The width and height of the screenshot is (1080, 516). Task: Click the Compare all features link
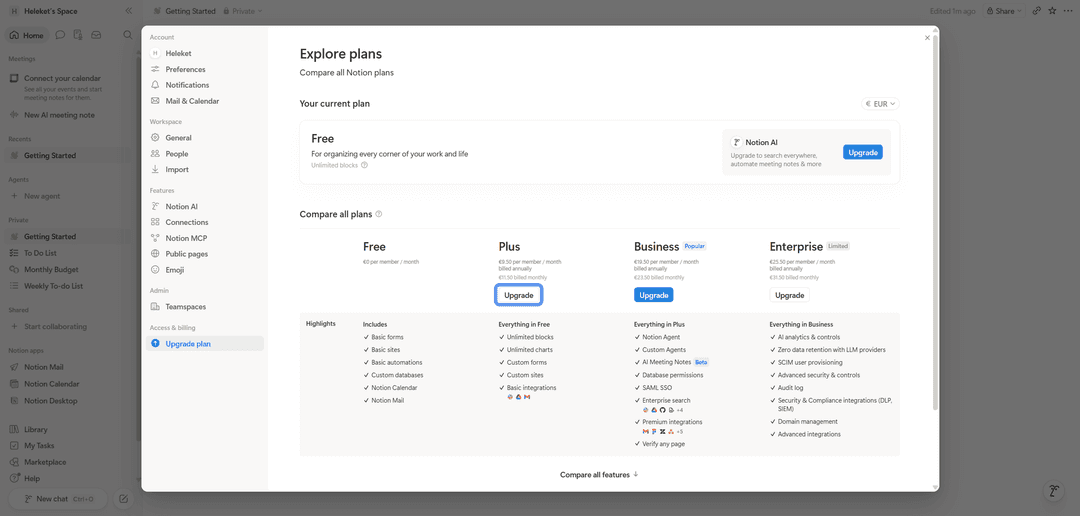coord(599,475)
